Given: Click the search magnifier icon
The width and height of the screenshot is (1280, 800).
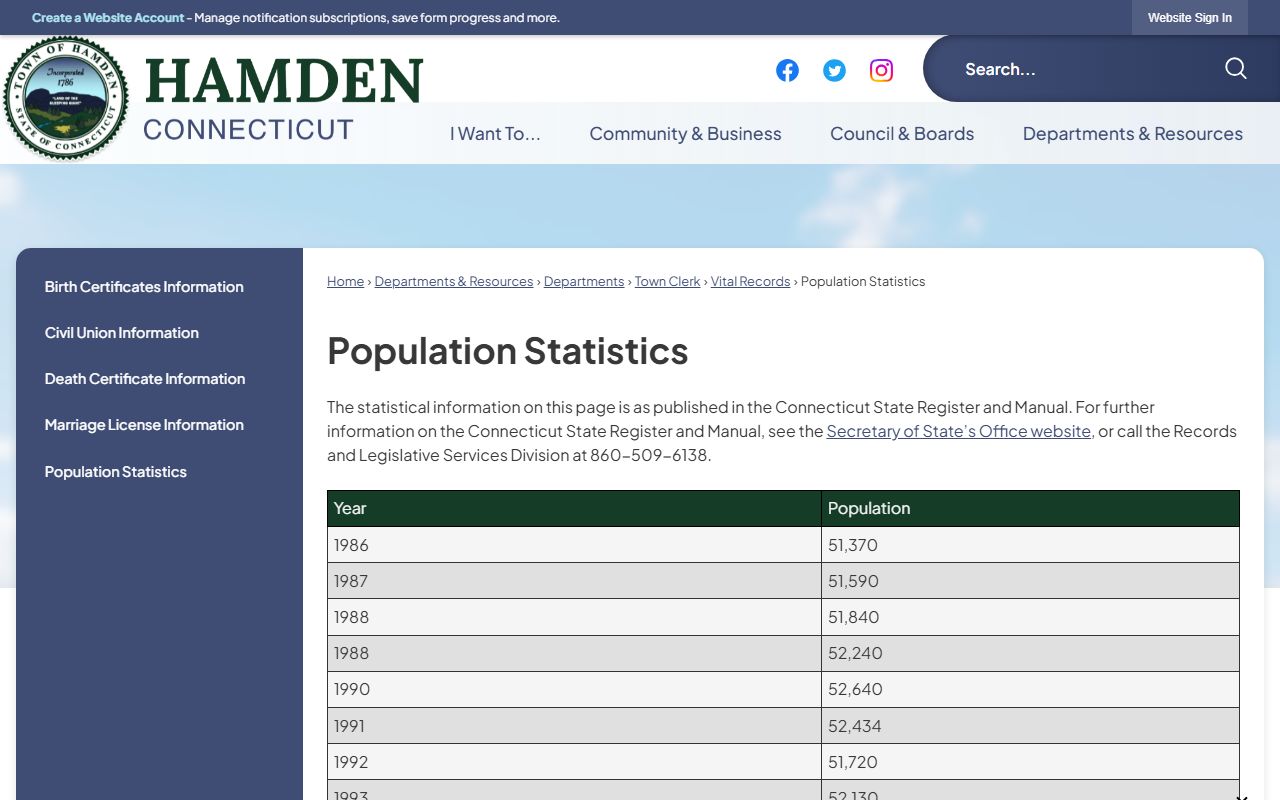Looking at the screenshot, I should pyautogui.click(x=1236, y=68).
